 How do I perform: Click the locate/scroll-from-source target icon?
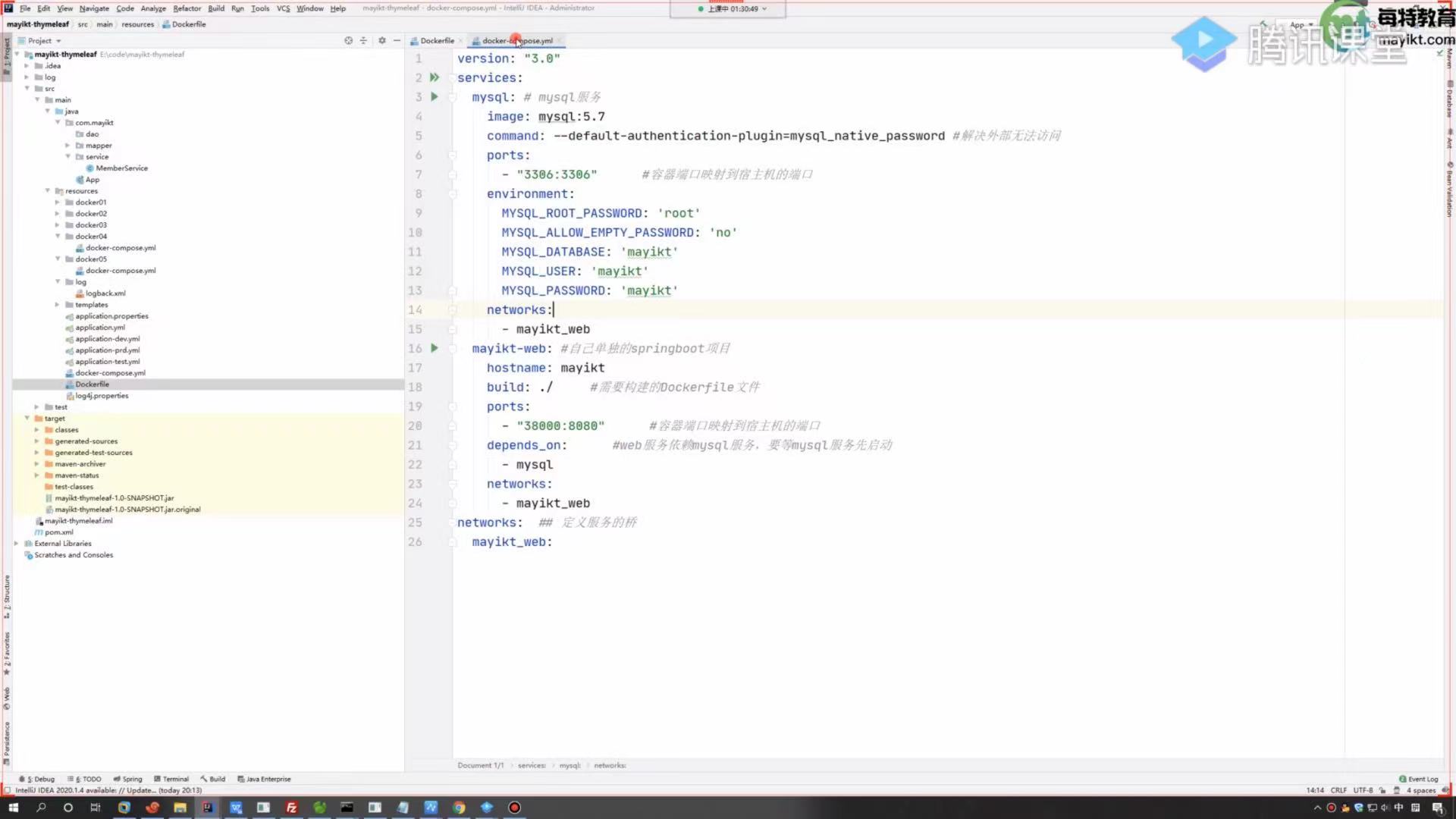coord(348,40)
